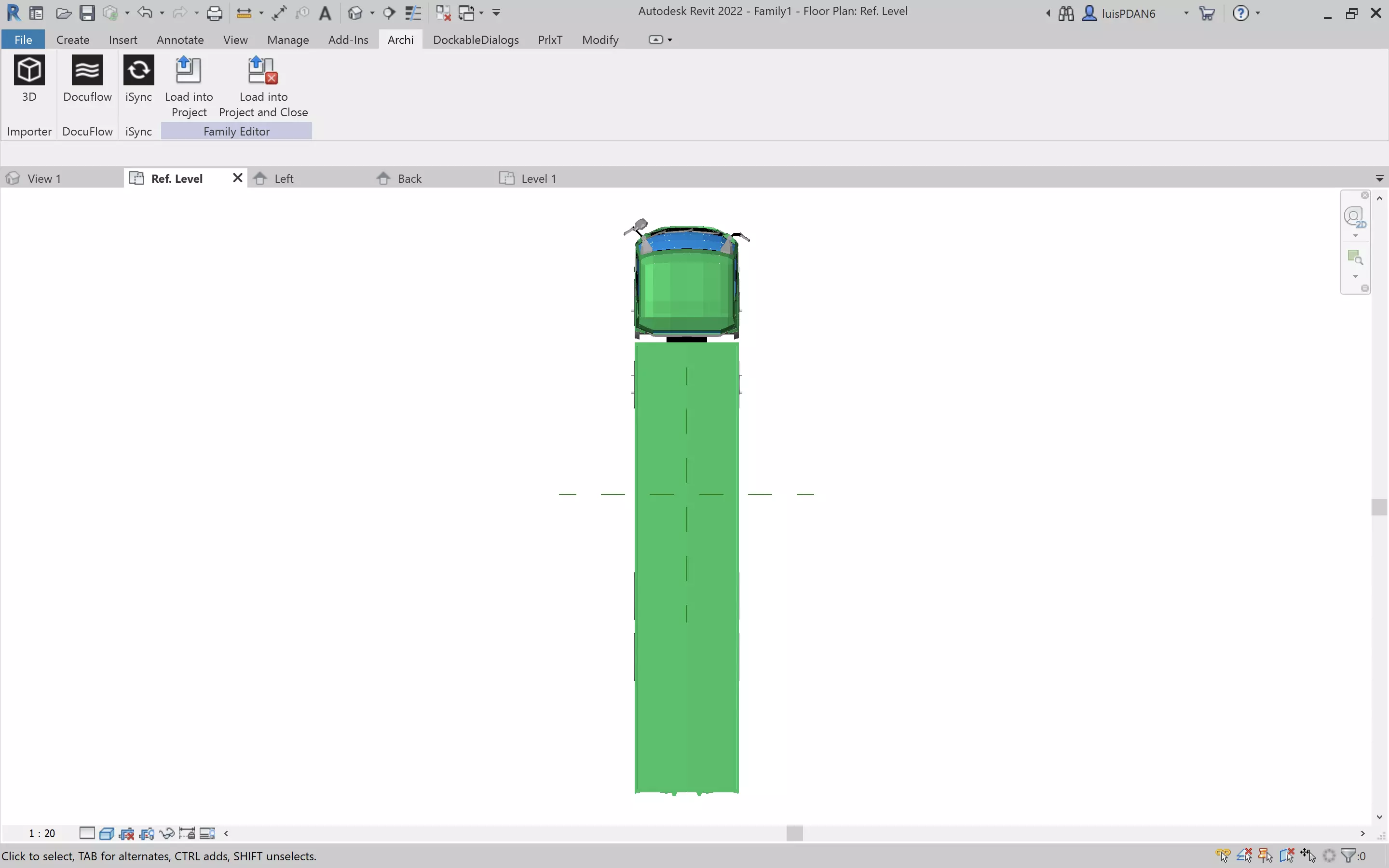This screenshot has width=1389, height=868.
Task: Open the Quick Access Toolbar customization menu
Action: pyautogui.click(x=496, y=13)
